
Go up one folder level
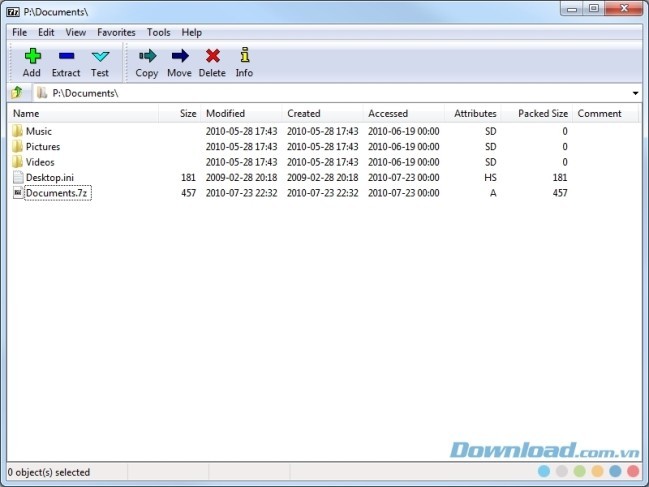tap(17, 92)
